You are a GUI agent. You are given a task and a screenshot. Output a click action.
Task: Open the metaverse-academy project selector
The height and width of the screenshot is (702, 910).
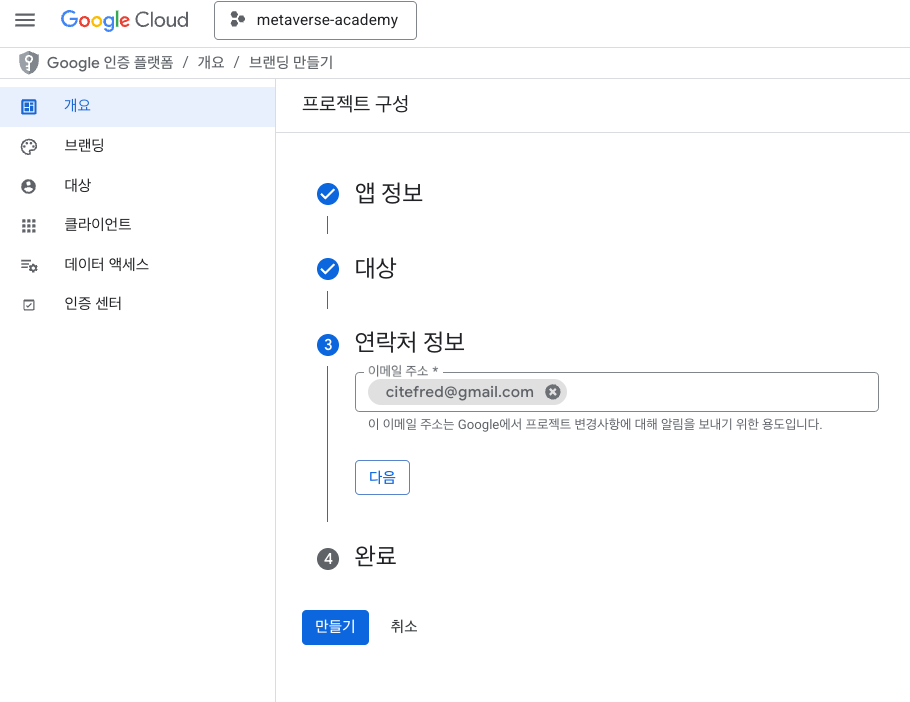tap(315, 20)
